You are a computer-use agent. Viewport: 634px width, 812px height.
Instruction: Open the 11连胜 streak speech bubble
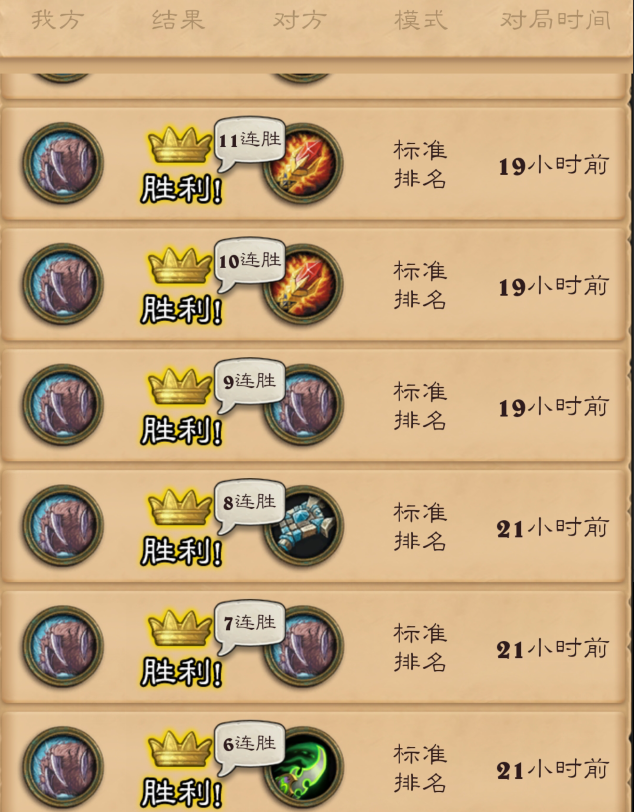point(249,142)
